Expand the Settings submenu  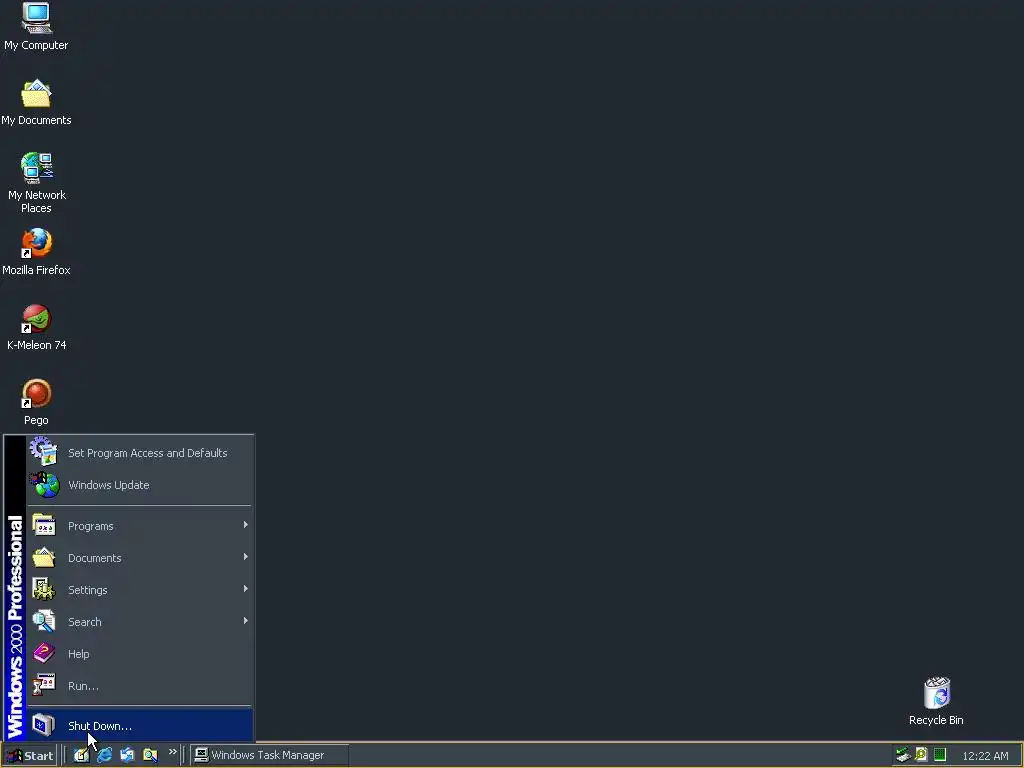point(140,590)
